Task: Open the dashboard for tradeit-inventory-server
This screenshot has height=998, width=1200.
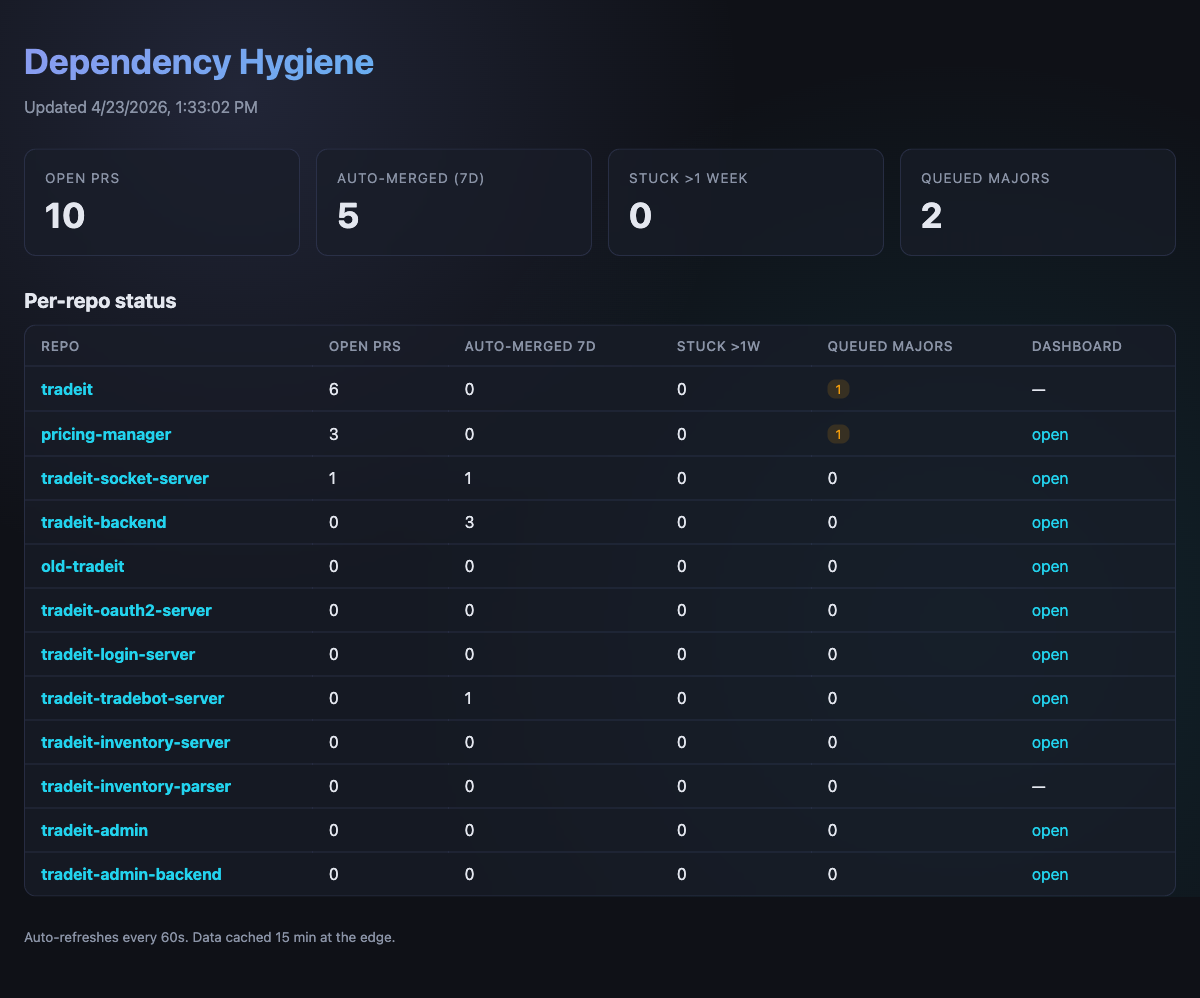Action: click(x=1050, y=742)
